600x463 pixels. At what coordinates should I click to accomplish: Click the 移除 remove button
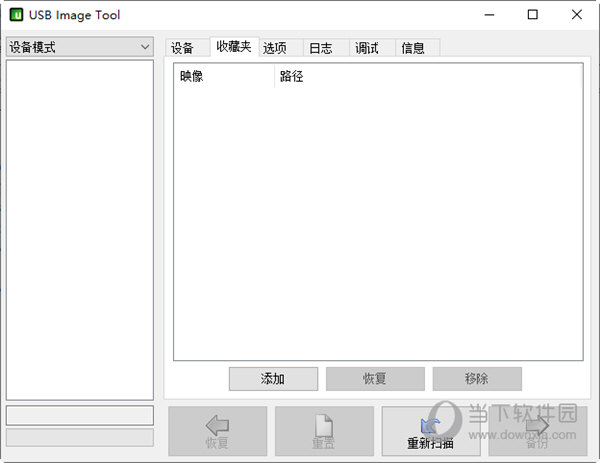pos(477,379)
